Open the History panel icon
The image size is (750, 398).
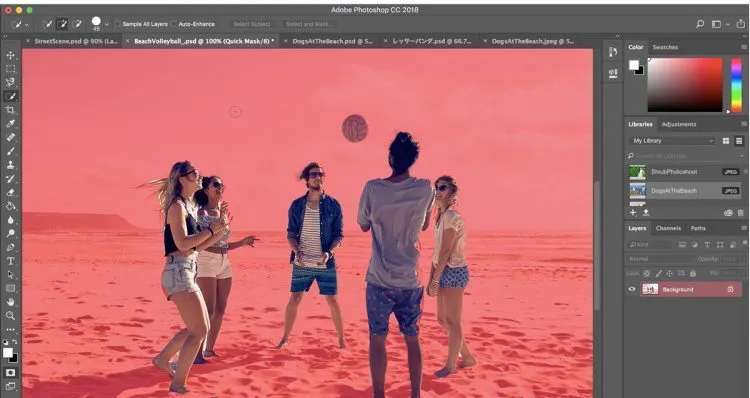[613, 53]
